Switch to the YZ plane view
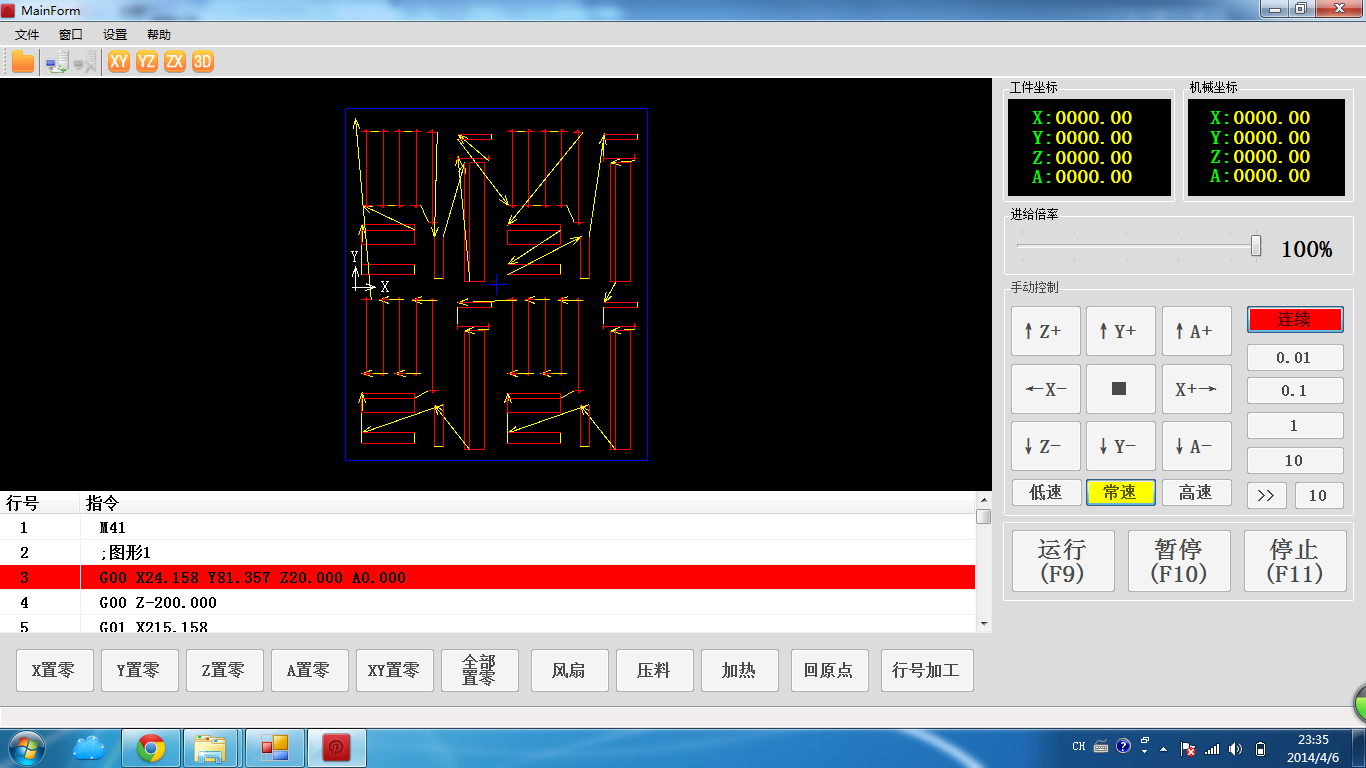The width and height of the screenshot is (1366, 768). 147,62
